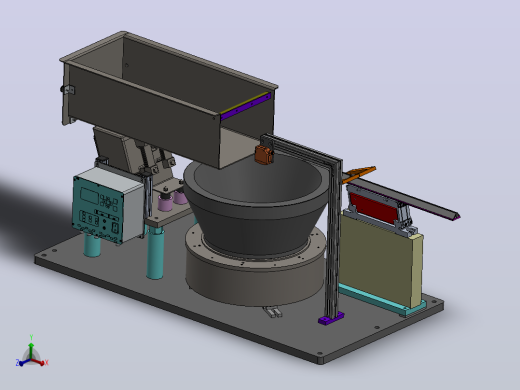Select the teal support leg under the pink mounts
Viewport: 520px width, 390px height.
[155, 253]
